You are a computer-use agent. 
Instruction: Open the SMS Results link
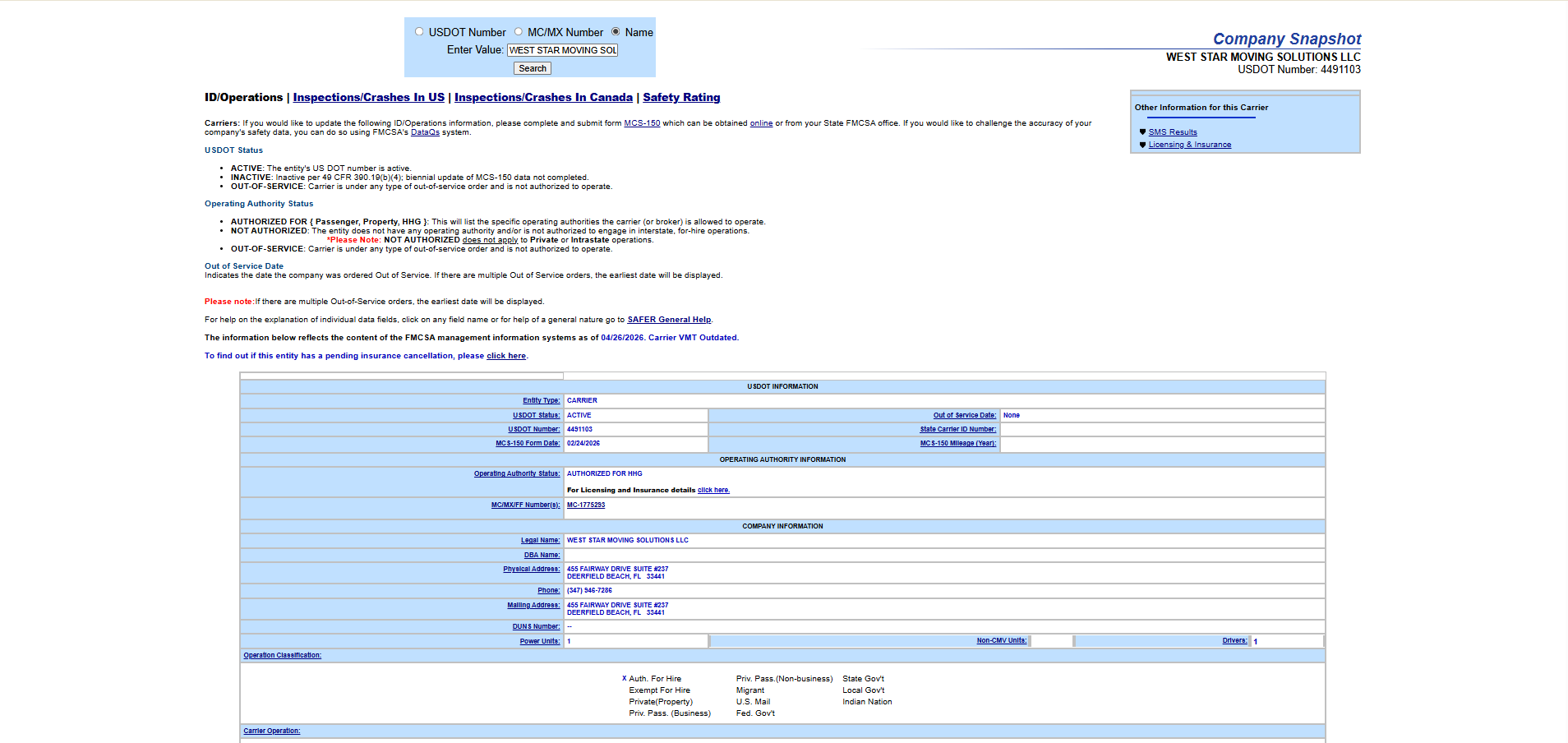coord(1173,132)
